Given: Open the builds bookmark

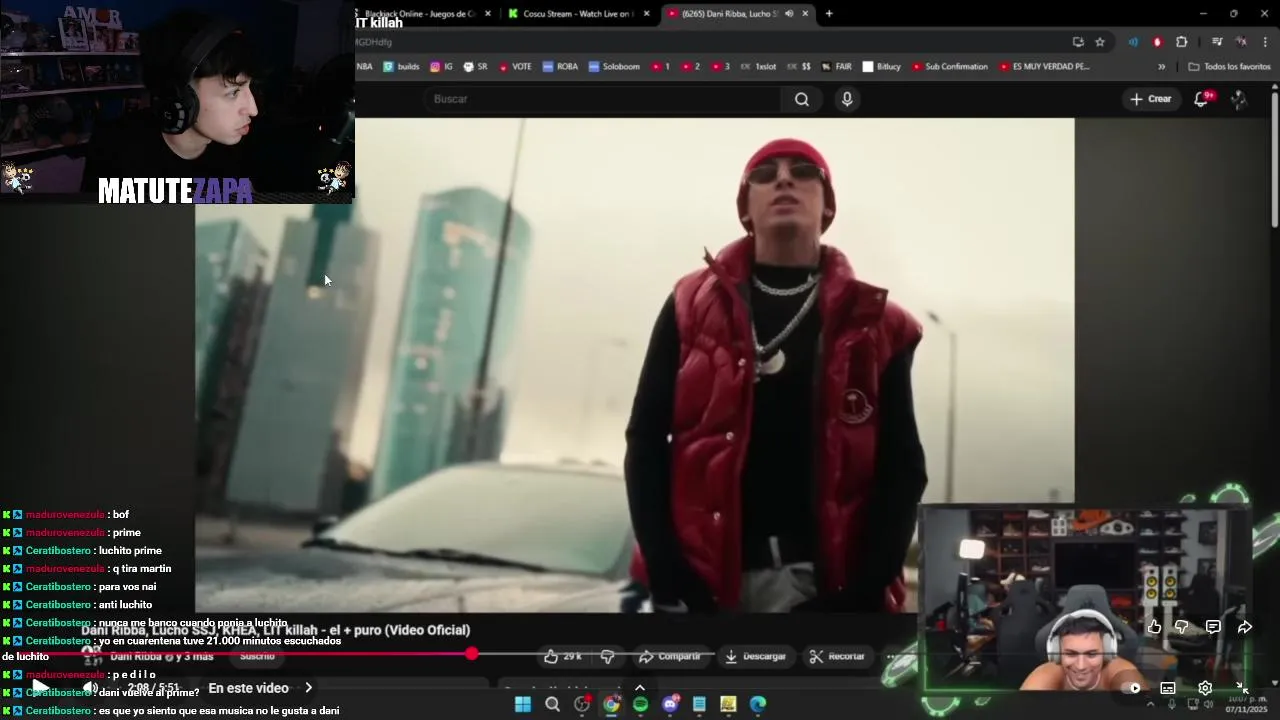Looking at the screenshot, I should click(402, 67).
